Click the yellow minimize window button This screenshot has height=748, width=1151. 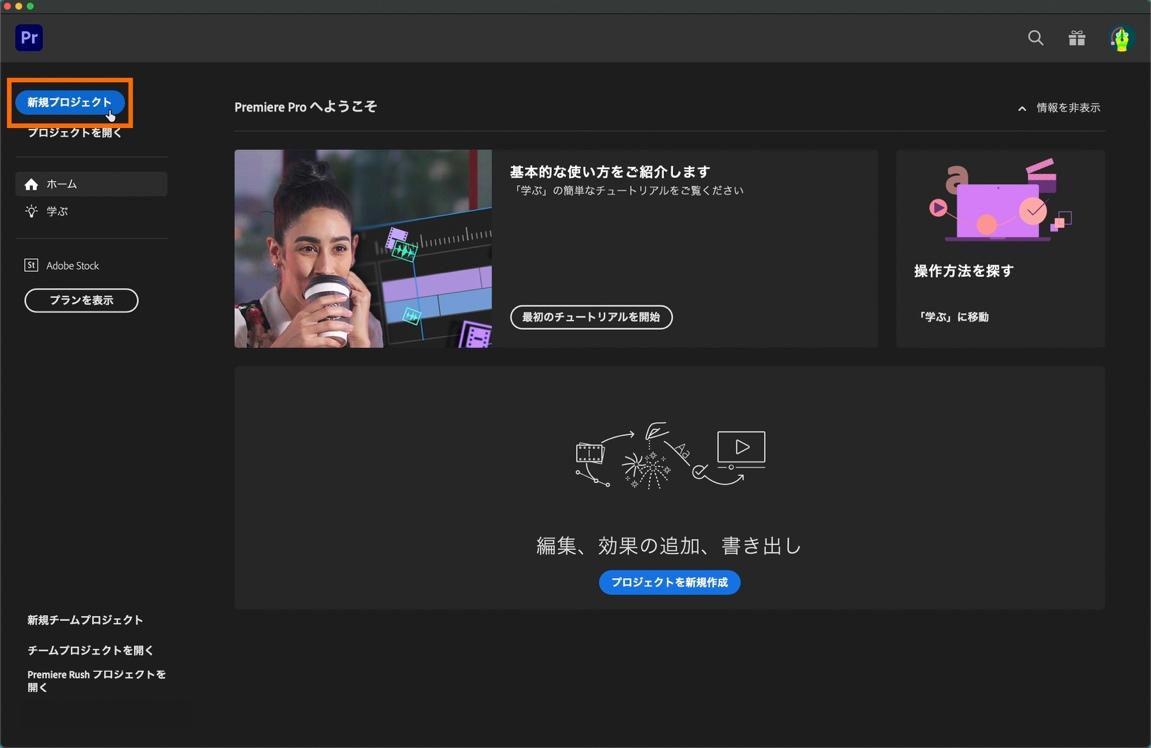coord(19,6)
